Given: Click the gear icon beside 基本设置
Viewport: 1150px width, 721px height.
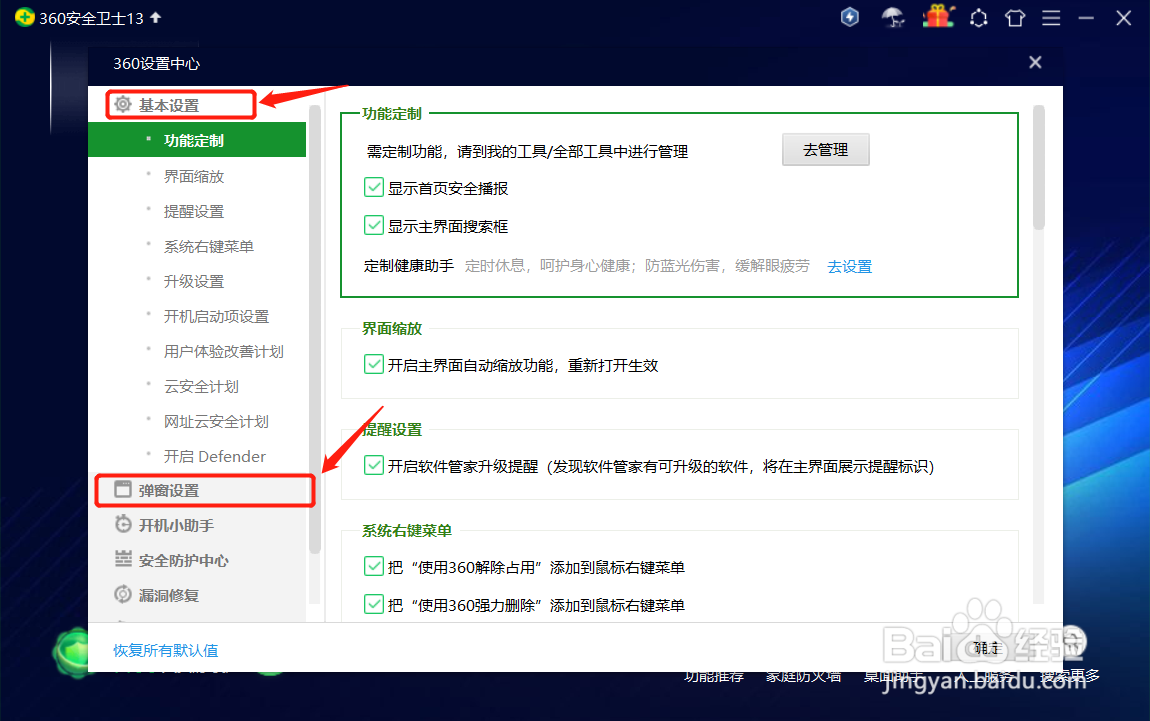Looking at the screenshot, I should point(123,105).
